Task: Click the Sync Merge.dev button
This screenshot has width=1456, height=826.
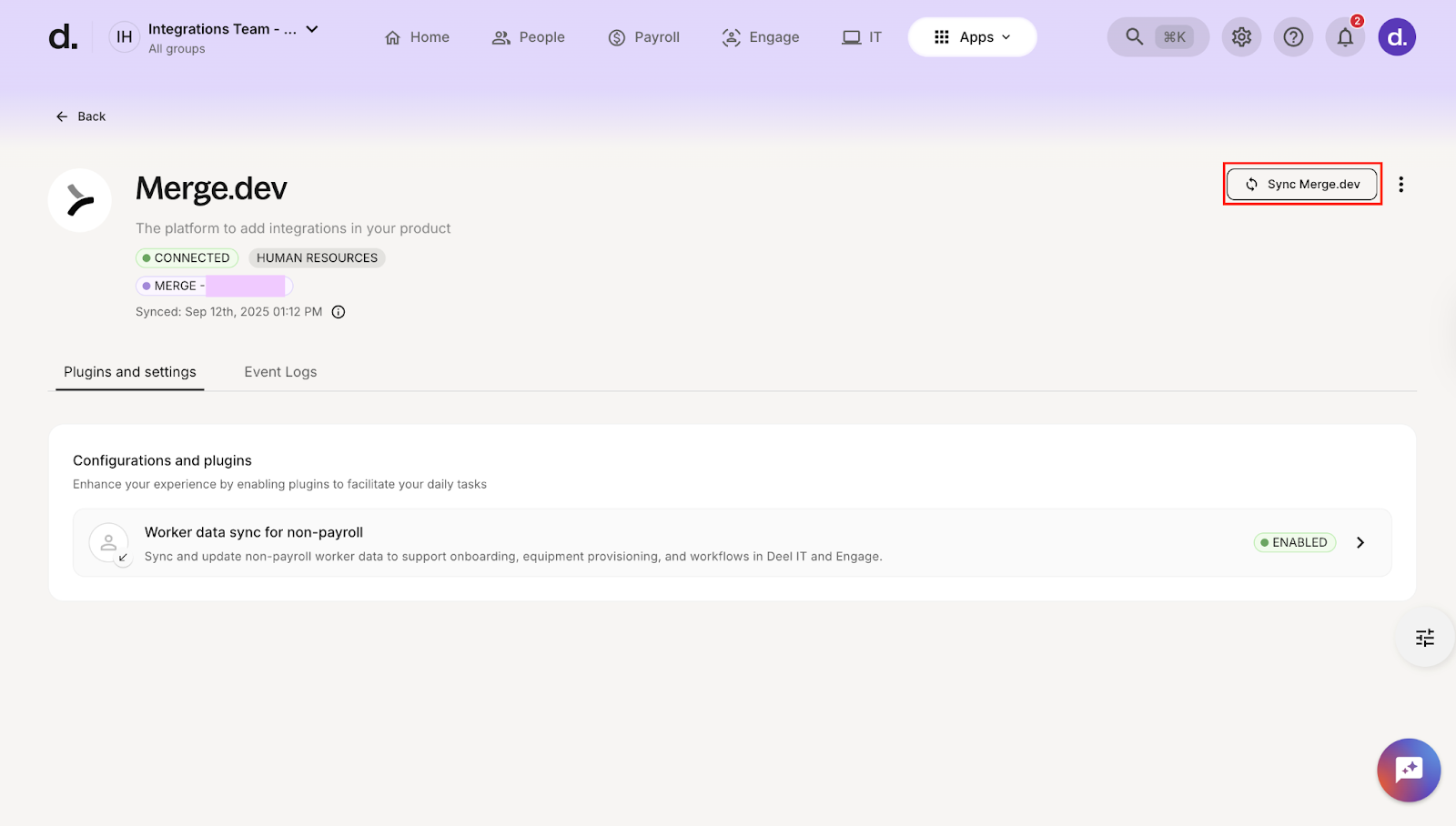Action: click(1302, 185)
